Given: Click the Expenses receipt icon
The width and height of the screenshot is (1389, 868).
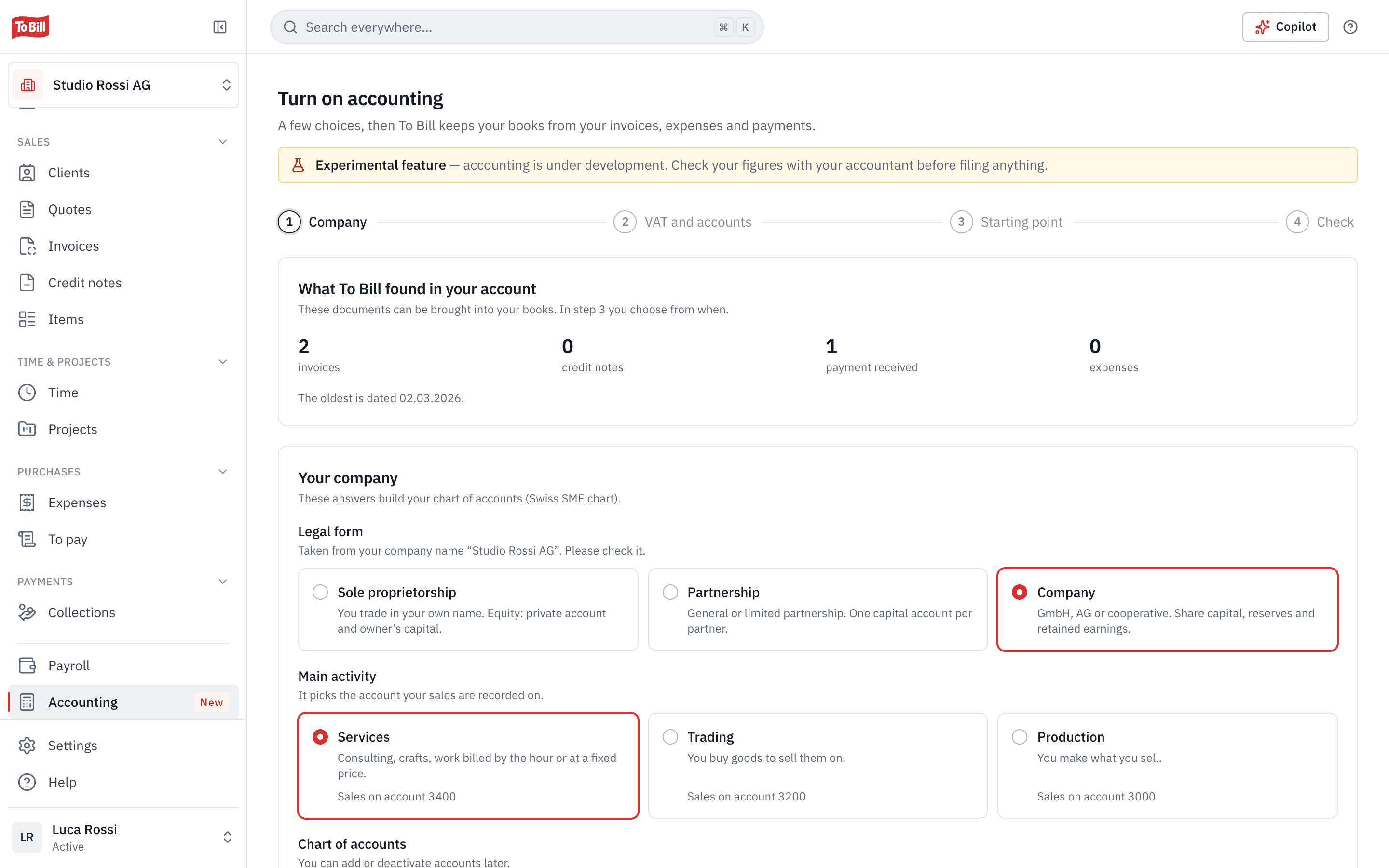Looking at the screenshot, I should click(x=27, y=503).
